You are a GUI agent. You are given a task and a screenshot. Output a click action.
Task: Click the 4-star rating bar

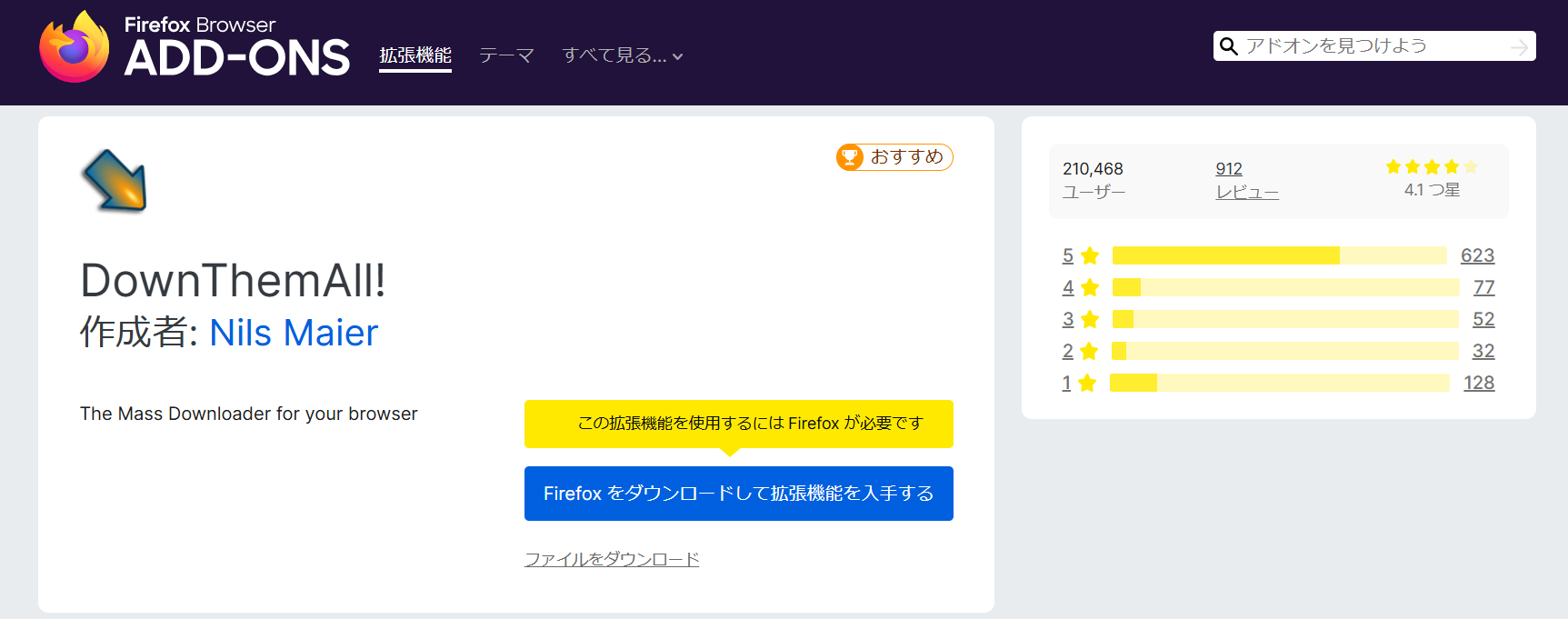[x=1285, y=287]
